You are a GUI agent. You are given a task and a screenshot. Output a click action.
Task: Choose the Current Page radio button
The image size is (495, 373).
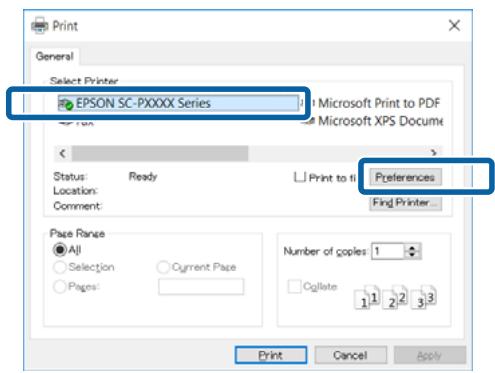[163, 267]
